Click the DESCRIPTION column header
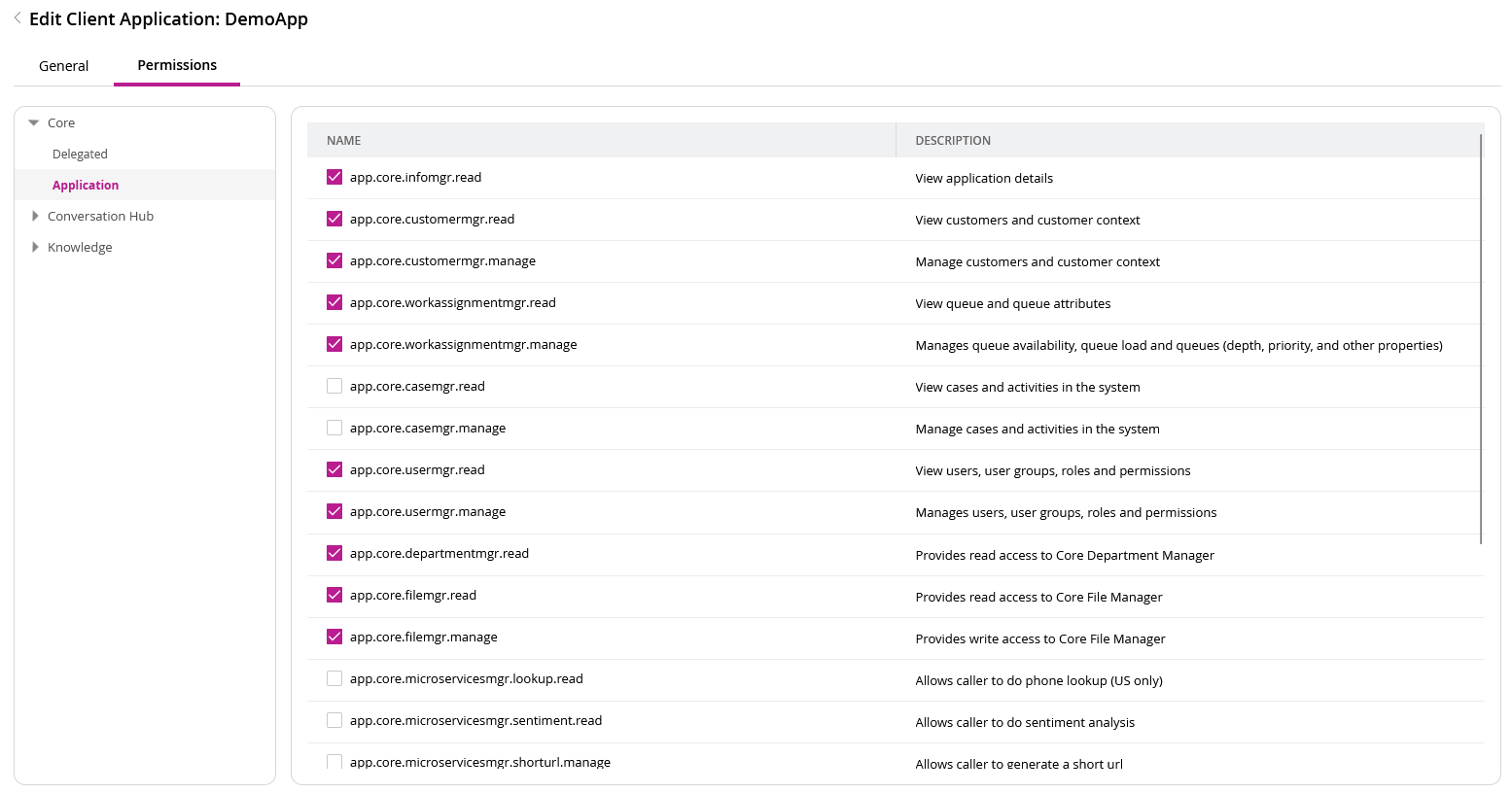 953,140
